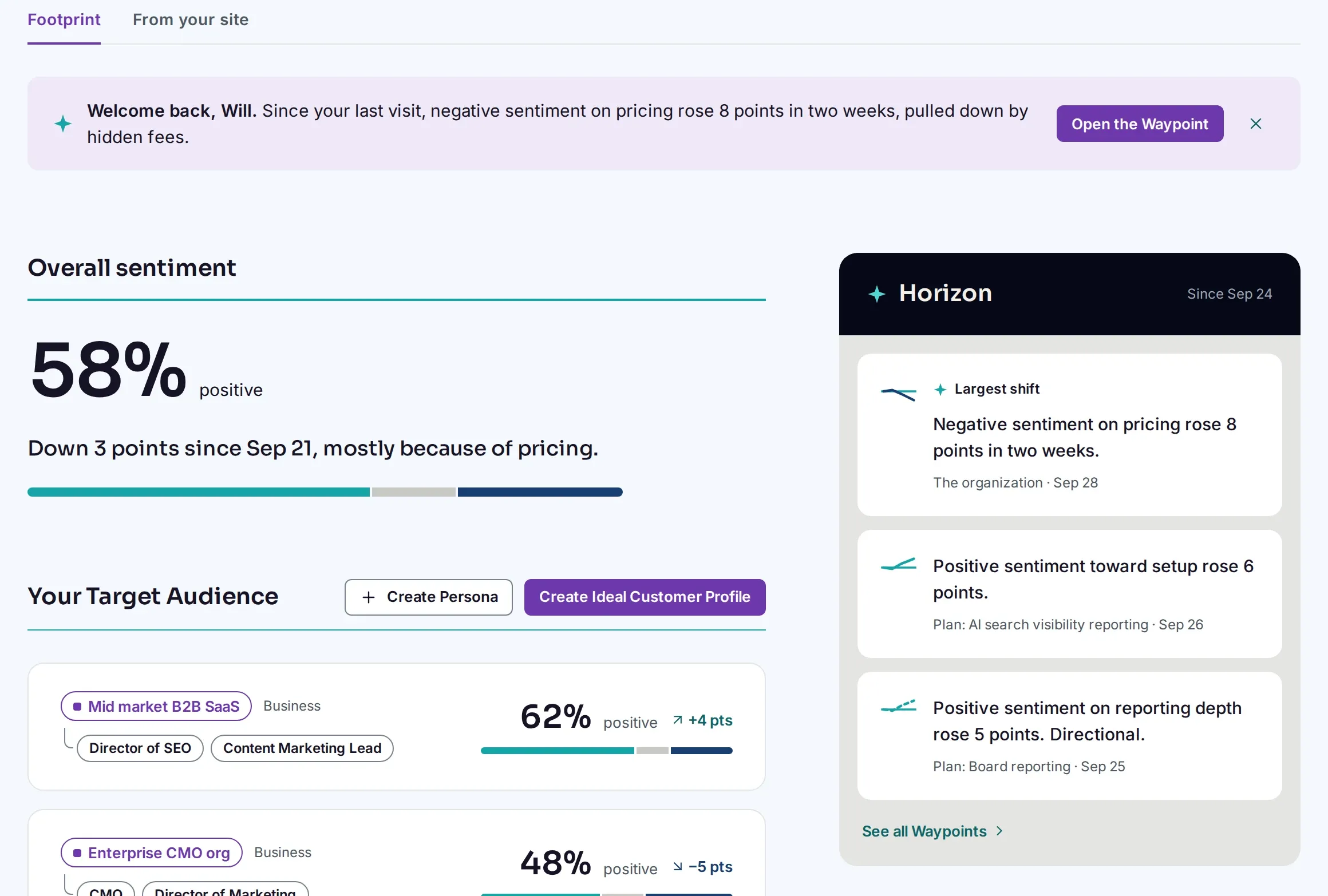
Task: Click the down arrow icon beside −5 pts
Action: click(678, 866)
